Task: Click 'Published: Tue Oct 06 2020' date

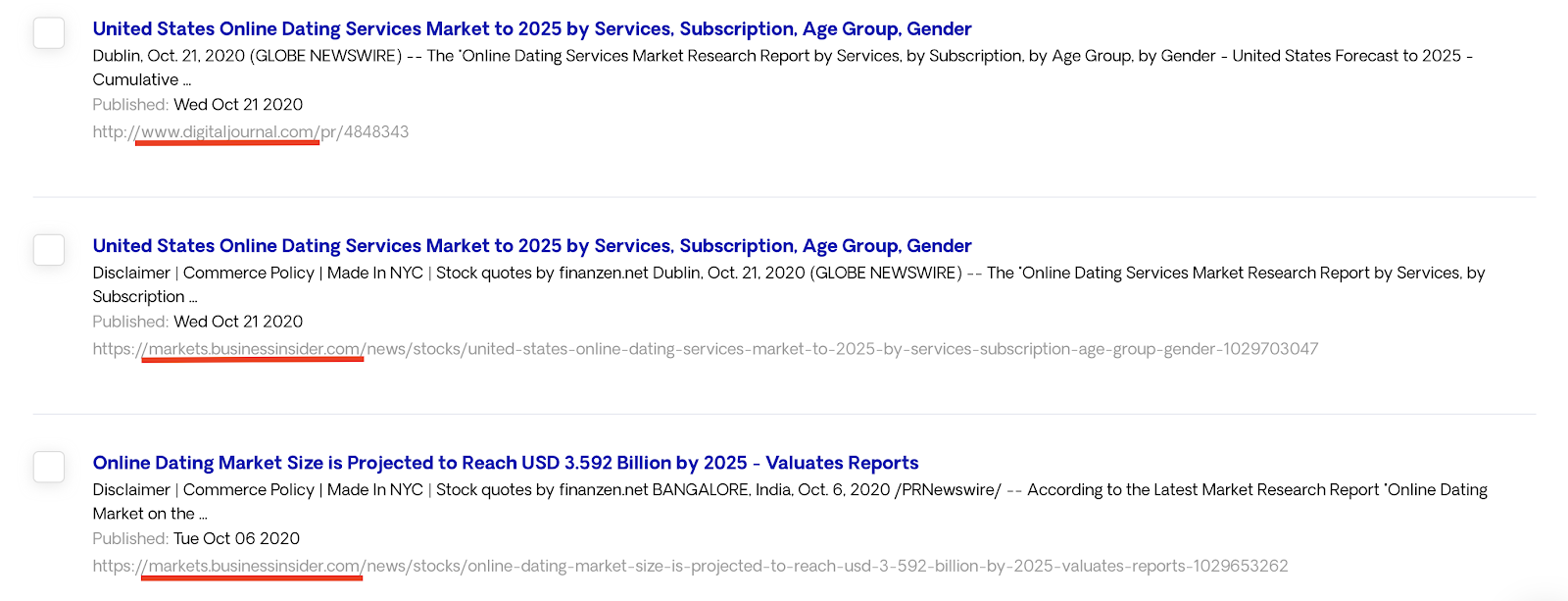Action: pos(196,538)
